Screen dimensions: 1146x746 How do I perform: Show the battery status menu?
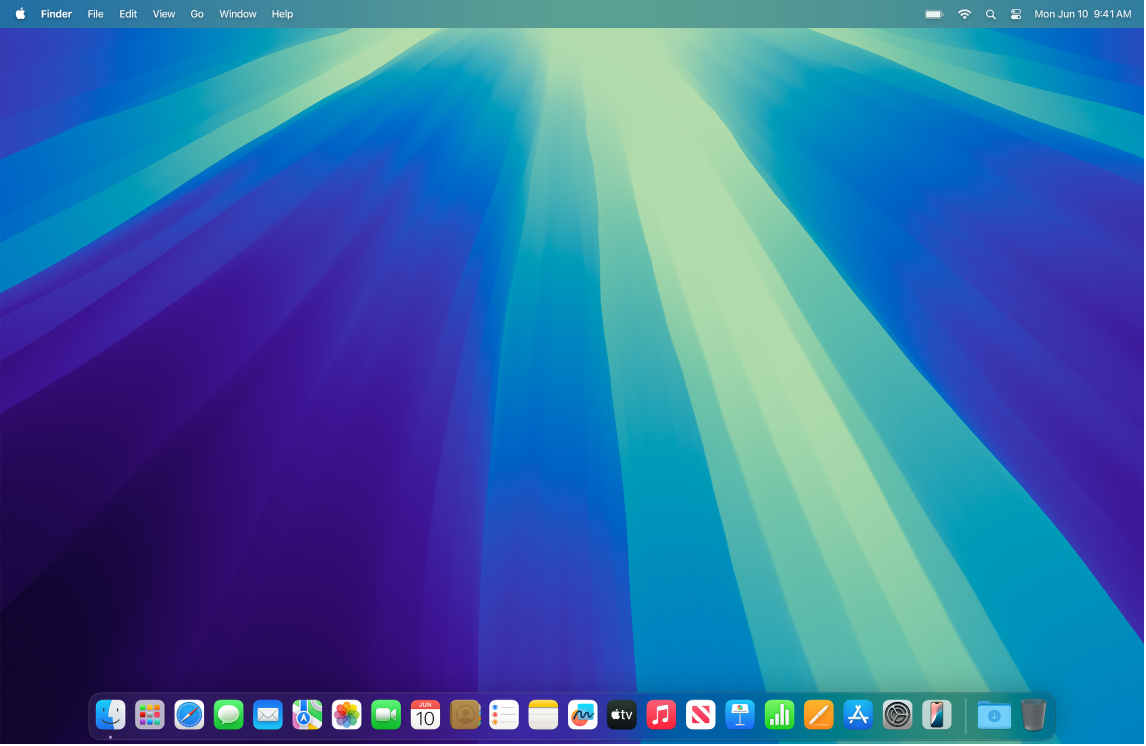click(x=934, y=14)
